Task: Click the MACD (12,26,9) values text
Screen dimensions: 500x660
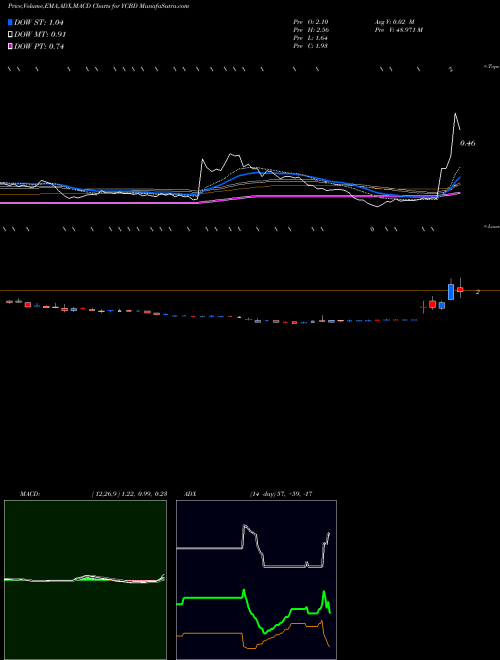Action: pyautogui.click(x=129, y=494)
